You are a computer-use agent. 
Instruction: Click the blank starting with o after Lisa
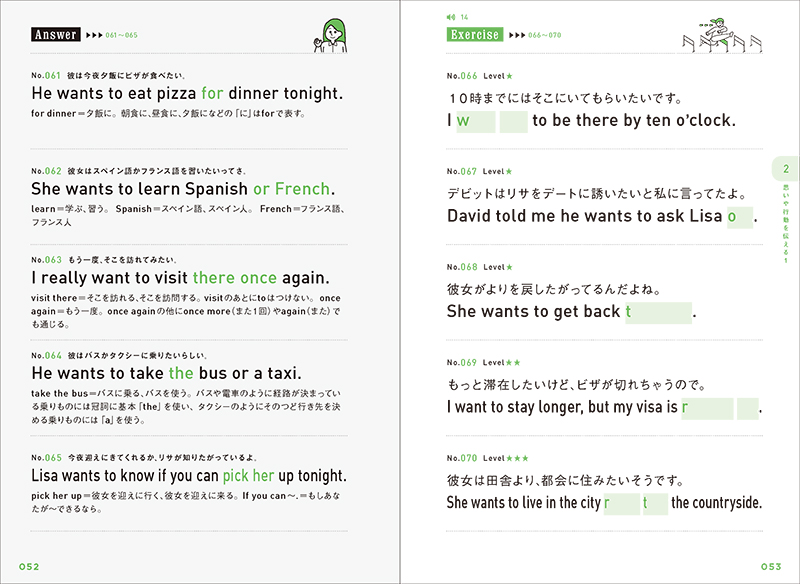point(740,217)
